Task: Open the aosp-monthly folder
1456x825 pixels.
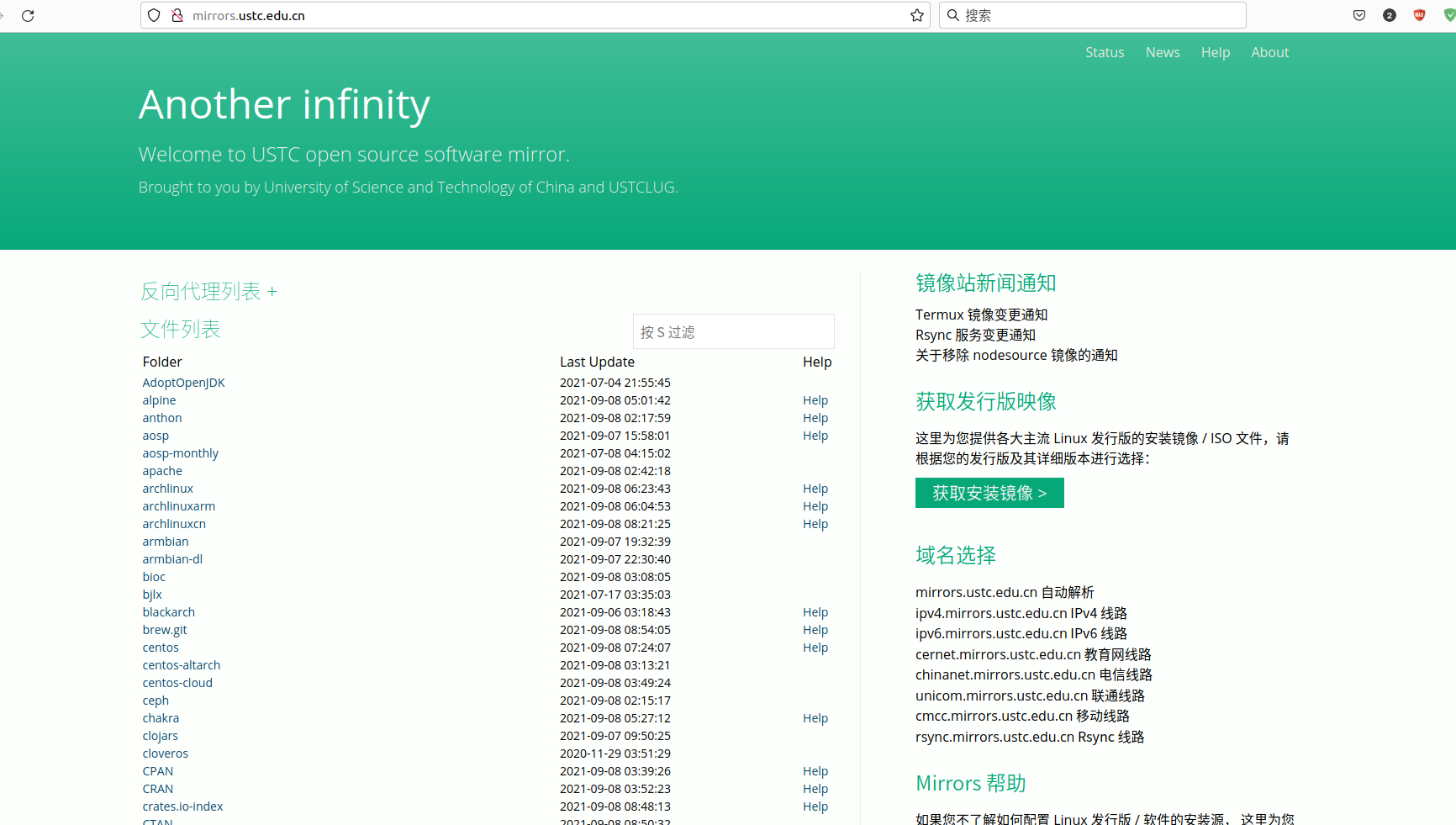Action: [180, 453]
